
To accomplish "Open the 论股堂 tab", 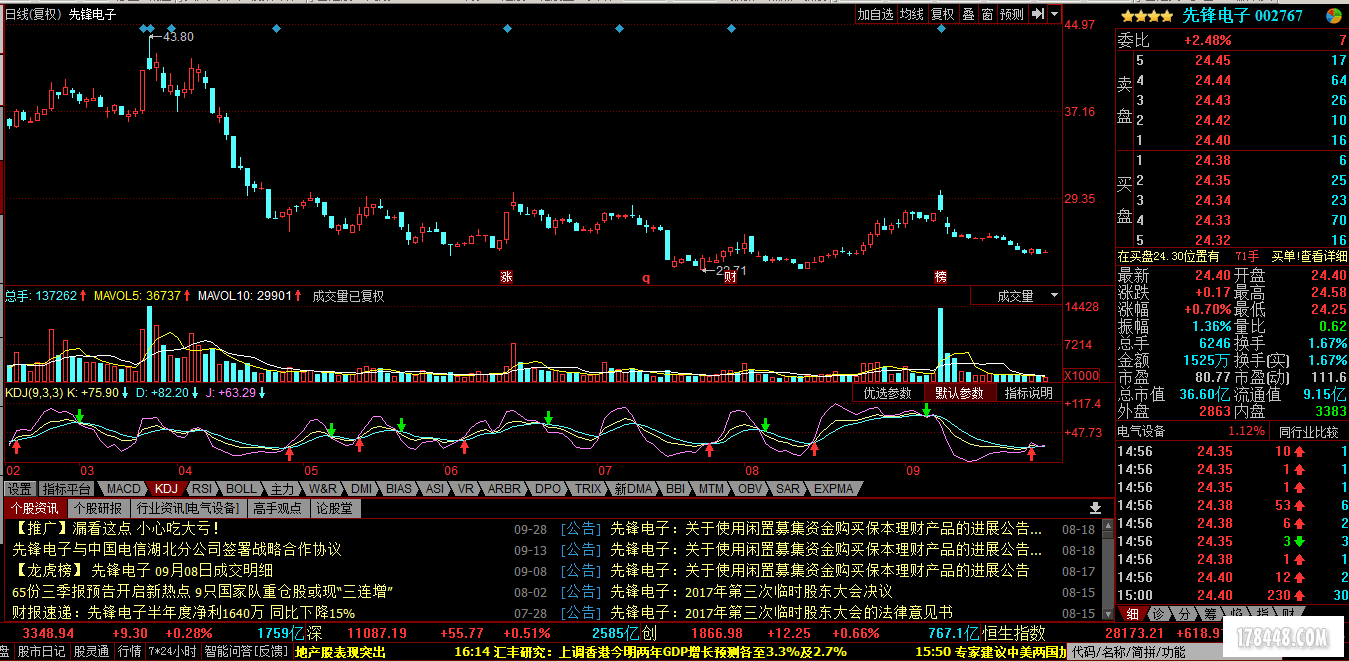I will point(334,508).
